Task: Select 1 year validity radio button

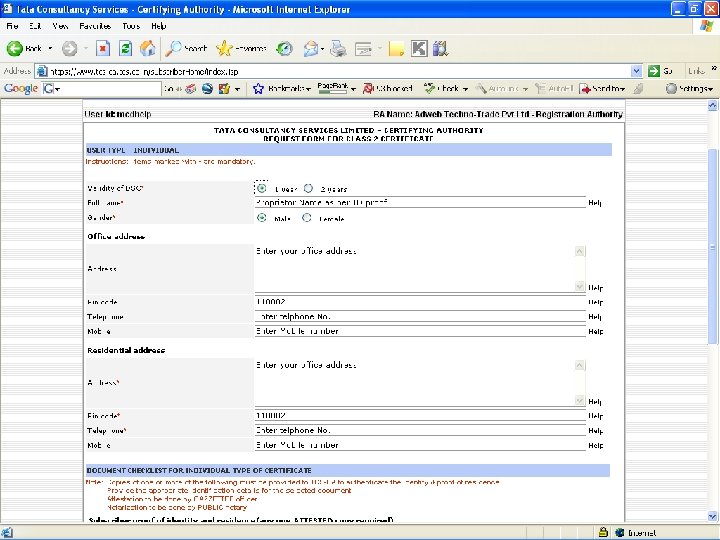Action: pos(262,188)
